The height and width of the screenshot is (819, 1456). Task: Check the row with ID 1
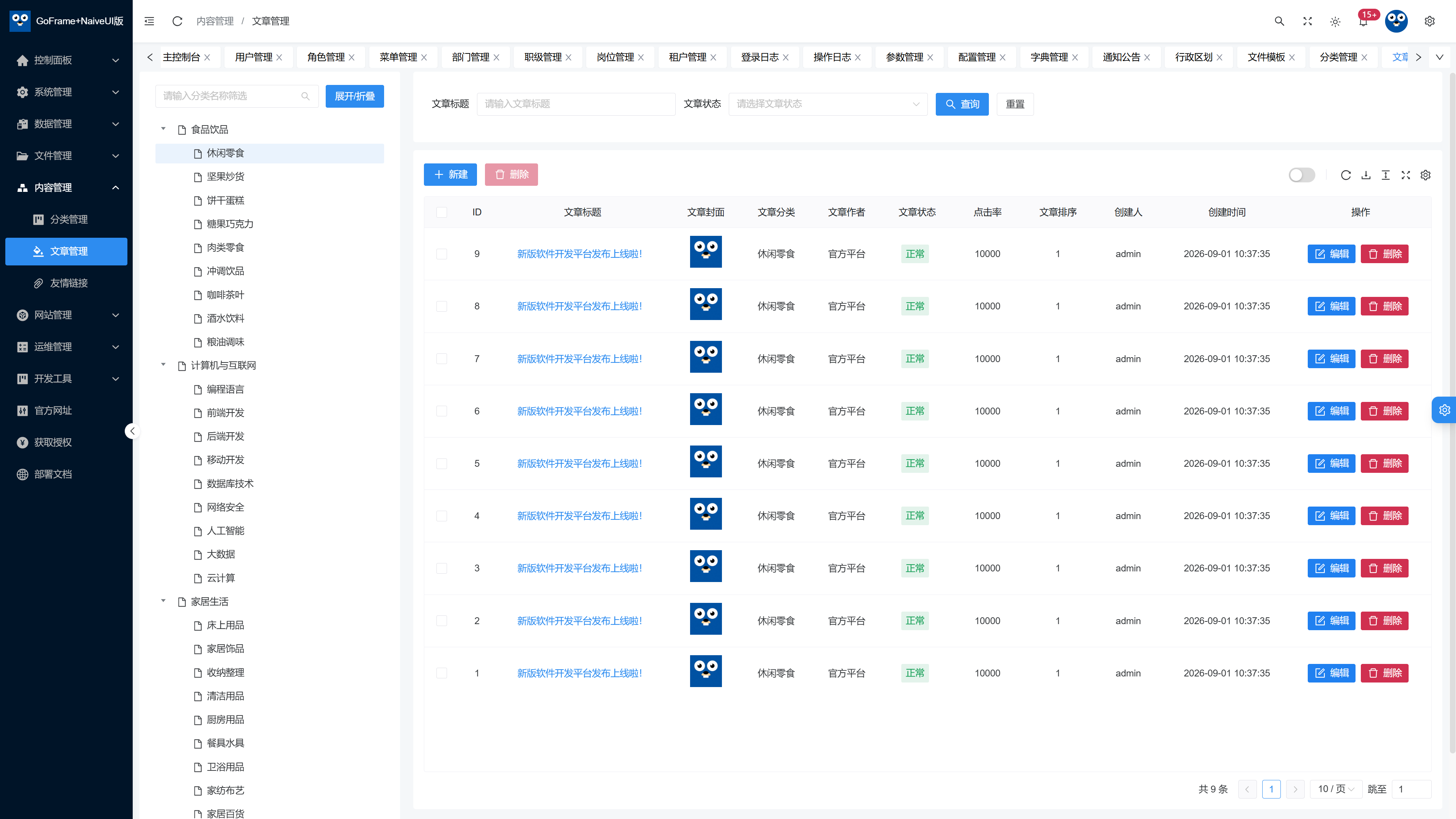tap(441, 673)
